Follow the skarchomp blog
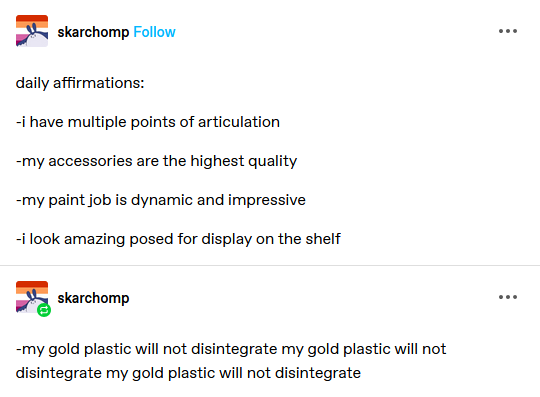The width and height of the screenshot is (540, 397). point(154,32)
